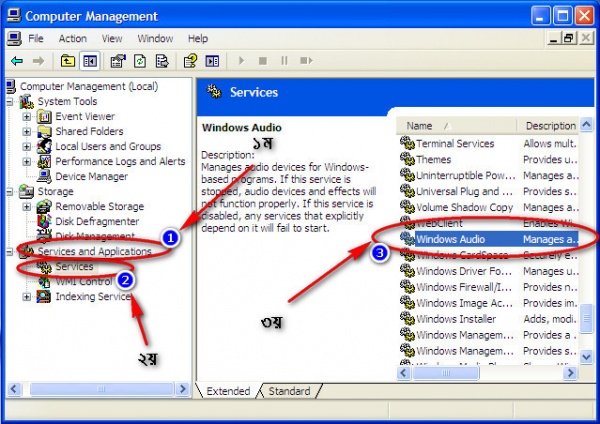The width and height of the screenshot is (600, 424).
Task: Select the Windows Driver Foundation row
Action: 489,271
